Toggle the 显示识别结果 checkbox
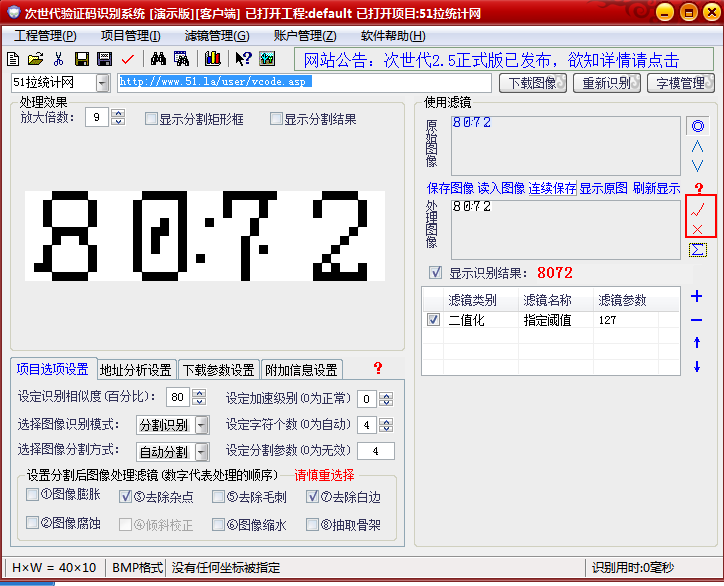The width and height of the screenshot is (724, 586). point(435,272)
